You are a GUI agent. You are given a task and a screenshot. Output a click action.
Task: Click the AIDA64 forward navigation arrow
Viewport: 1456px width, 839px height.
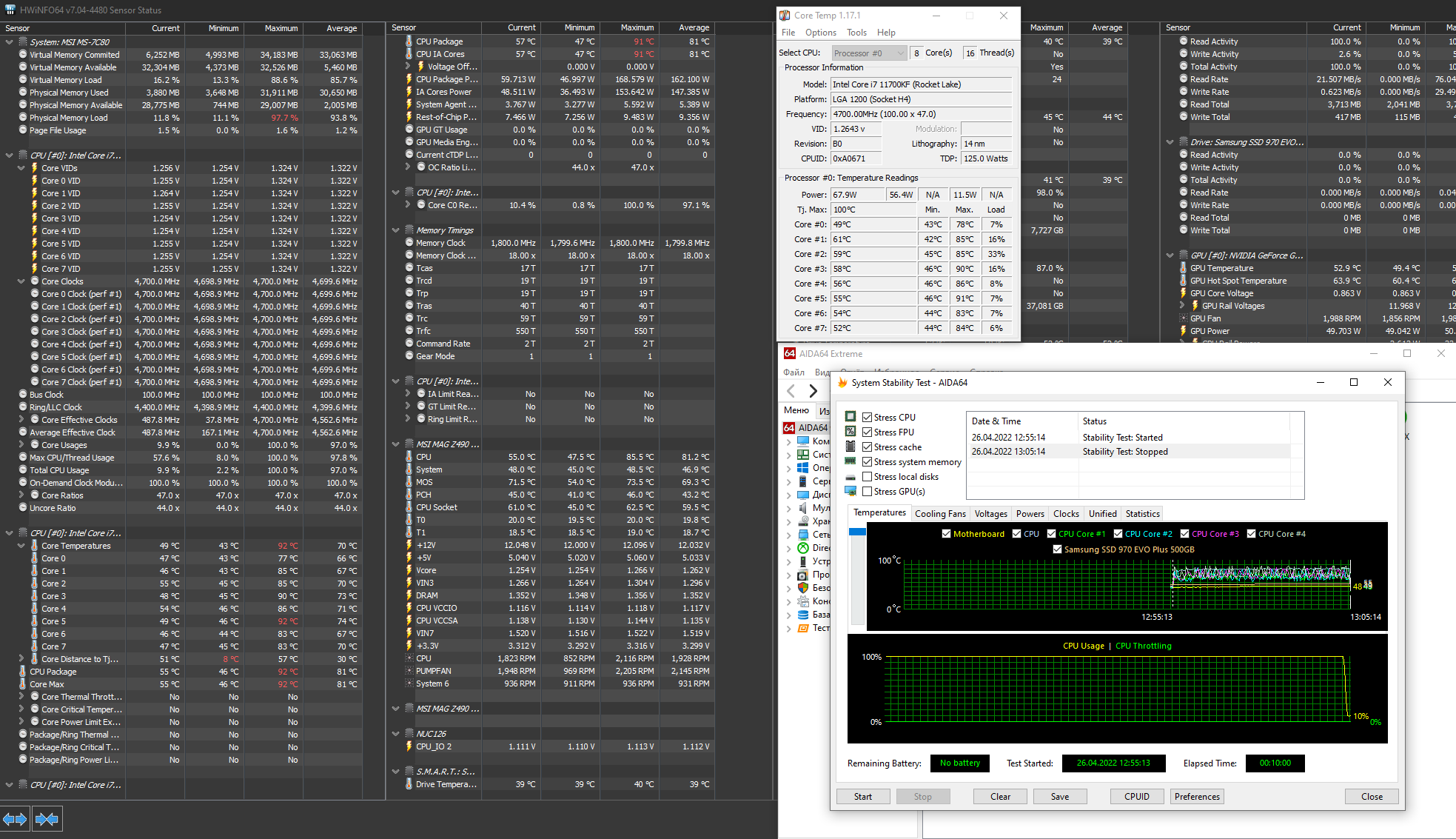click(x=813, y=391)
